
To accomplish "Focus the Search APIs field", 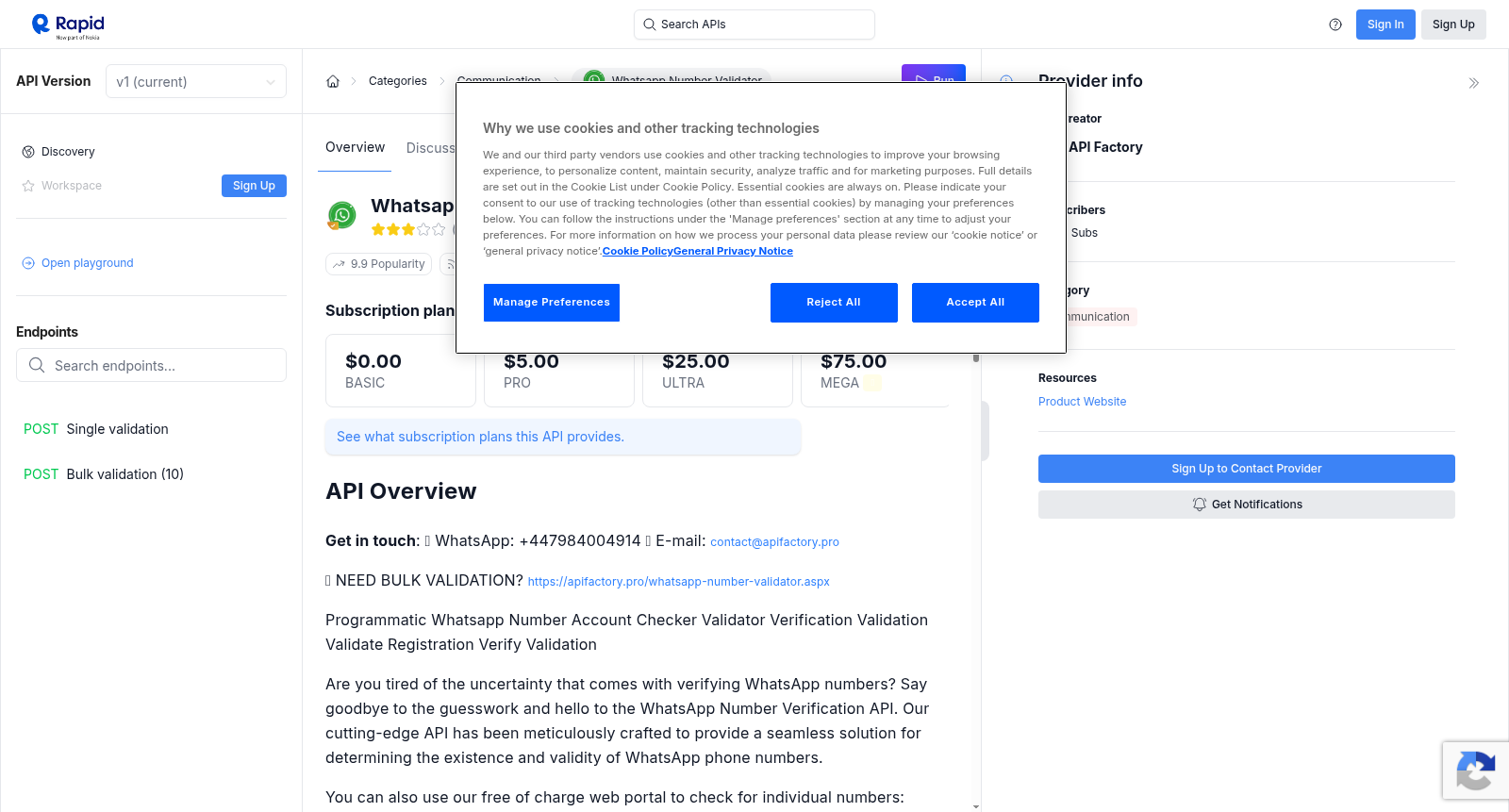I will click(x=754, y=25).
